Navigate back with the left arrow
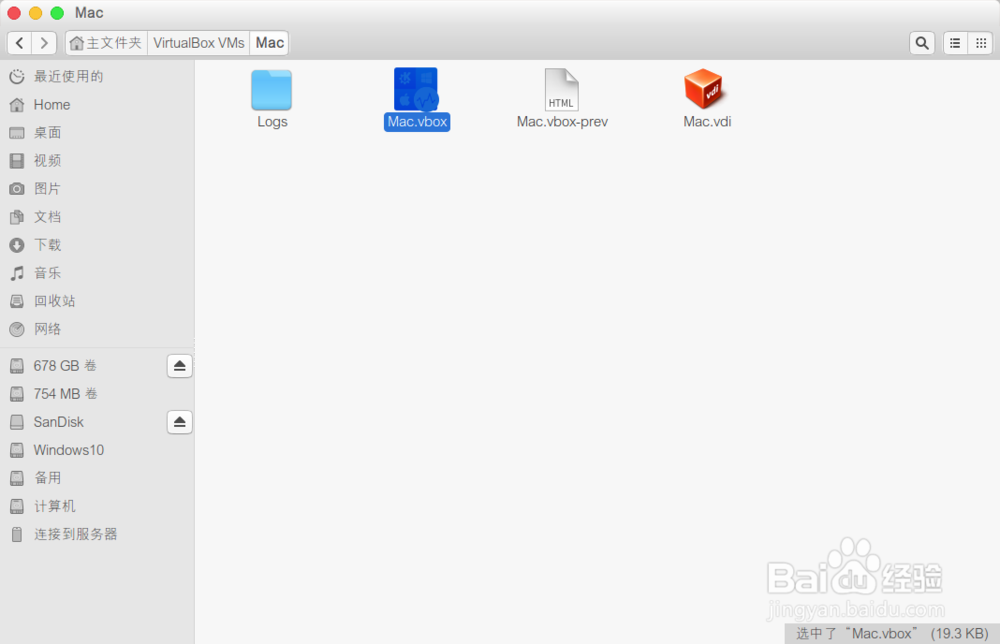 coord(19,43)
